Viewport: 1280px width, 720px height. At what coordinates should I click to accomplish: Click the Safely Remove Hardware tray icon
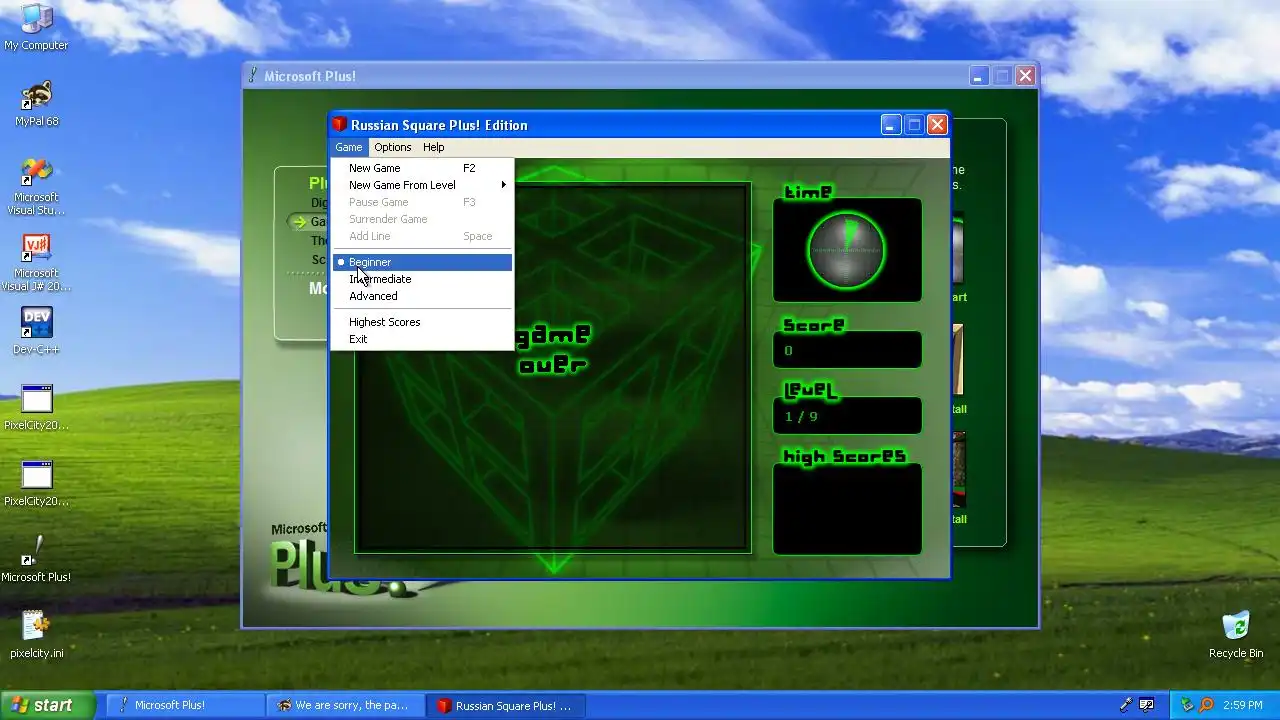(x=1188, y=705)
